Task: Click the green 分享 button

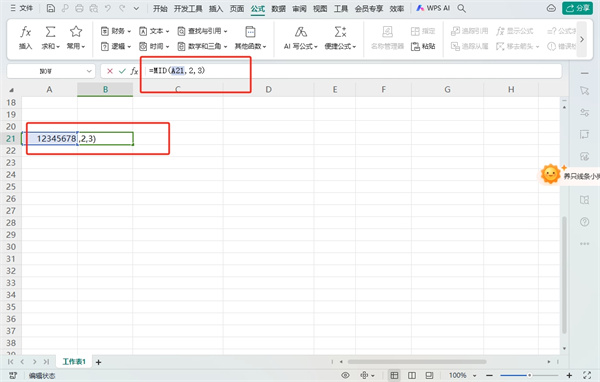Action: (577, 8)
